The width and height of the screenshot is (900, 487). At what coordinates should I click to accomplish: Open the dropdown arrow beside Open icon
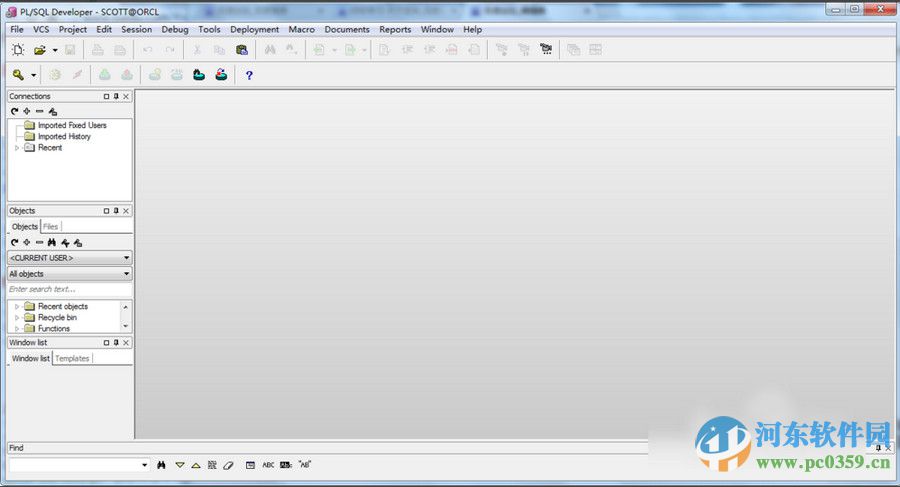55,51
